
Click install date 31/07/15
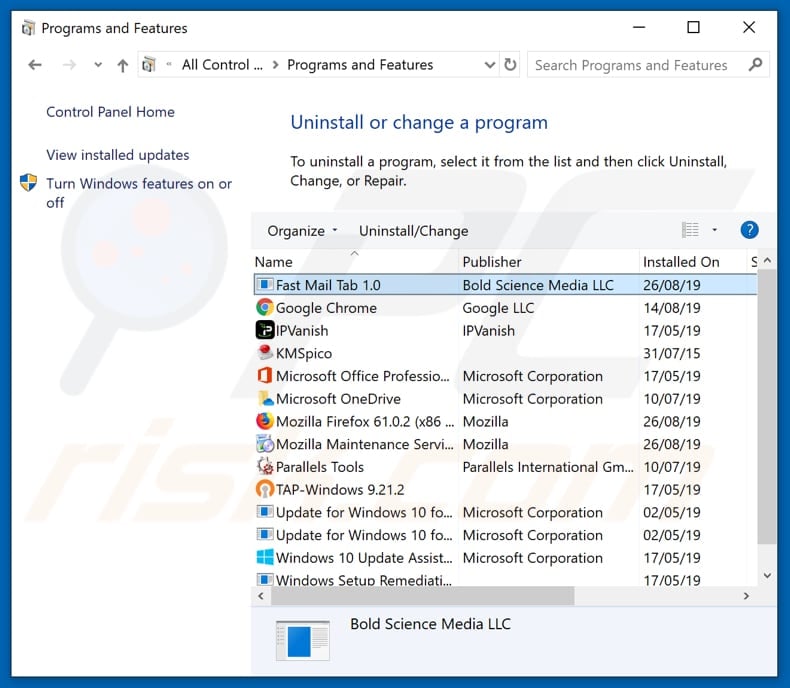click(672, 353)
